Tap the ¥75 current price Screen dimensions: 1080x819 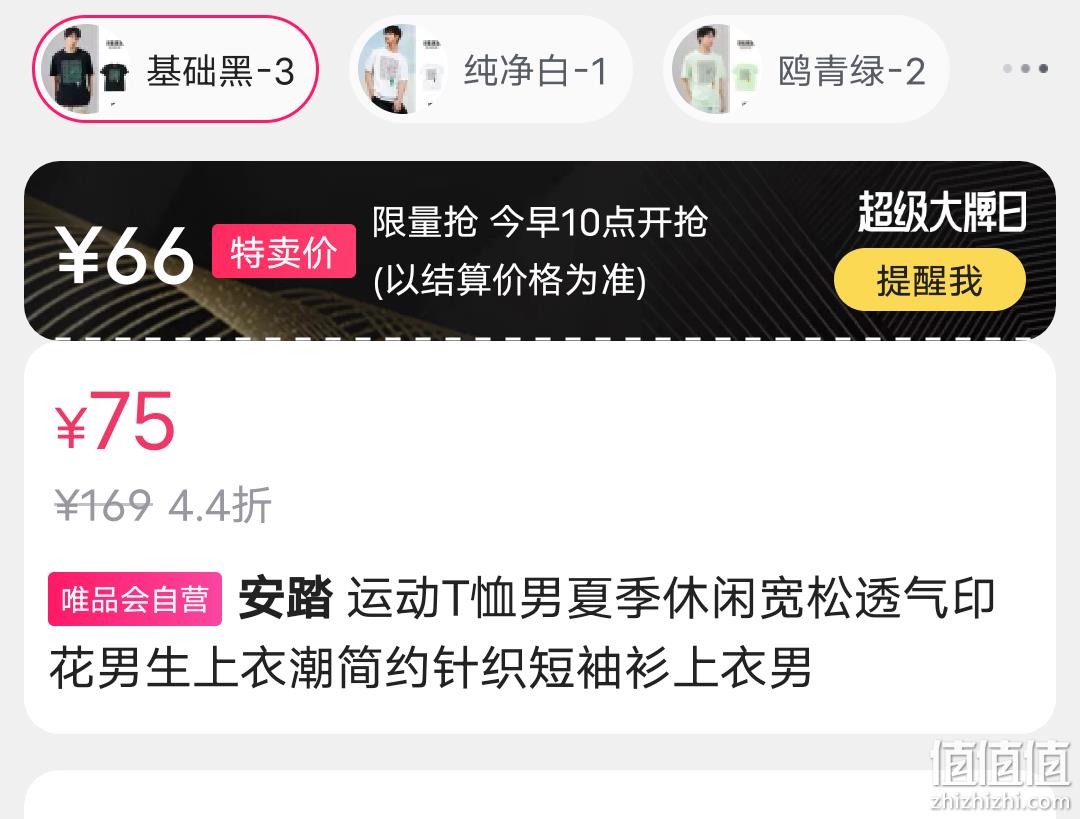[x=115, y=422]
